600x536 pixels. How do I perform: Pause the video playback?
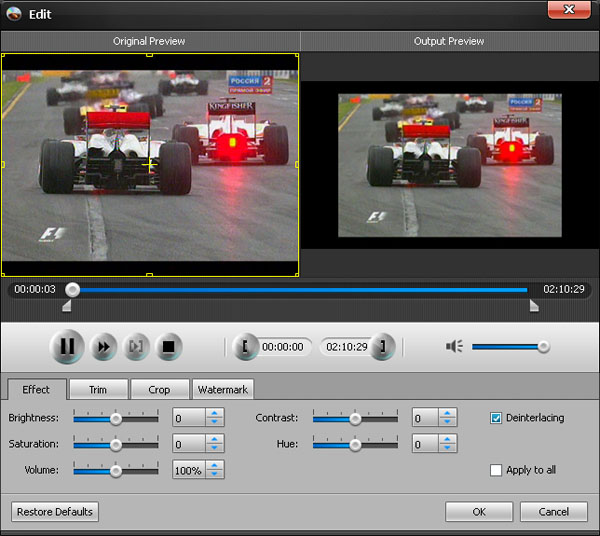66,347
